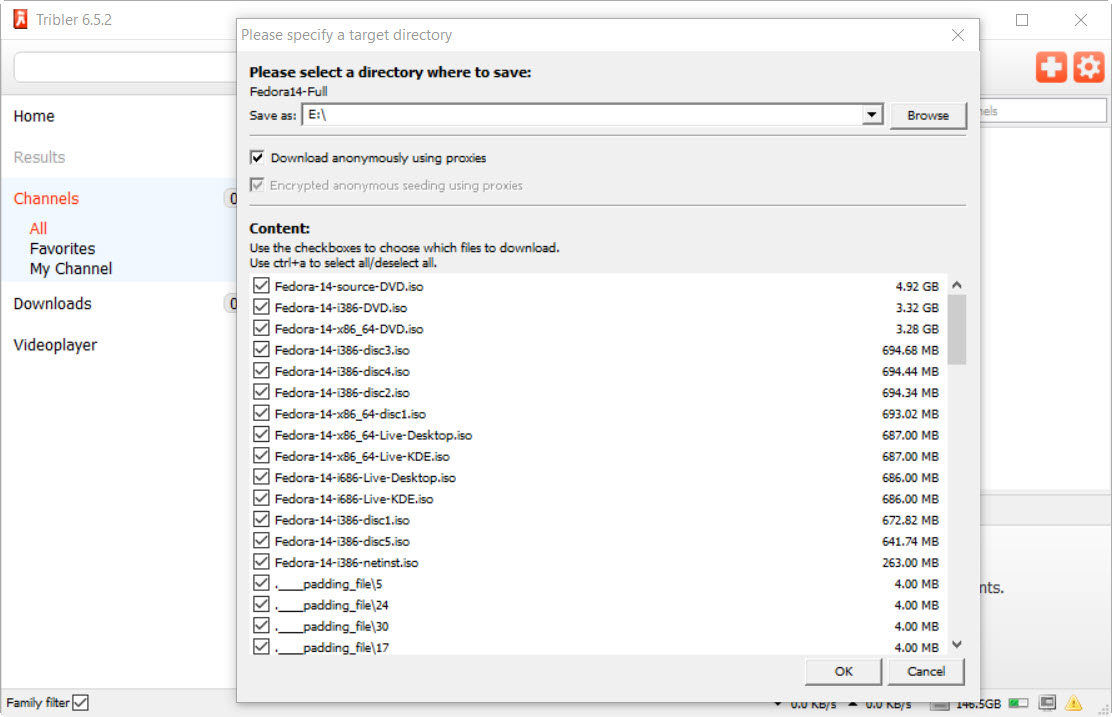Click the Cancel button
The height and width of the screenshot is (717, 1112).
pyautogui.click(x=925, y=671)
